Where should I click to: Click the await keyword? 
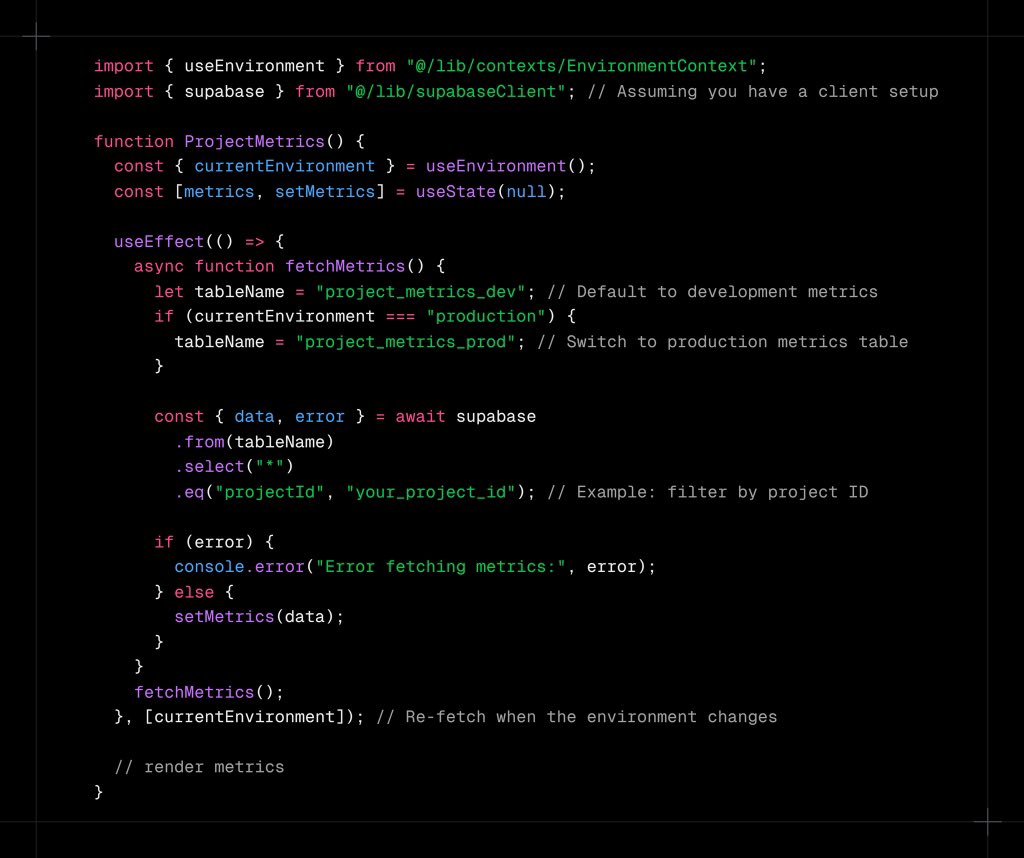420,417
